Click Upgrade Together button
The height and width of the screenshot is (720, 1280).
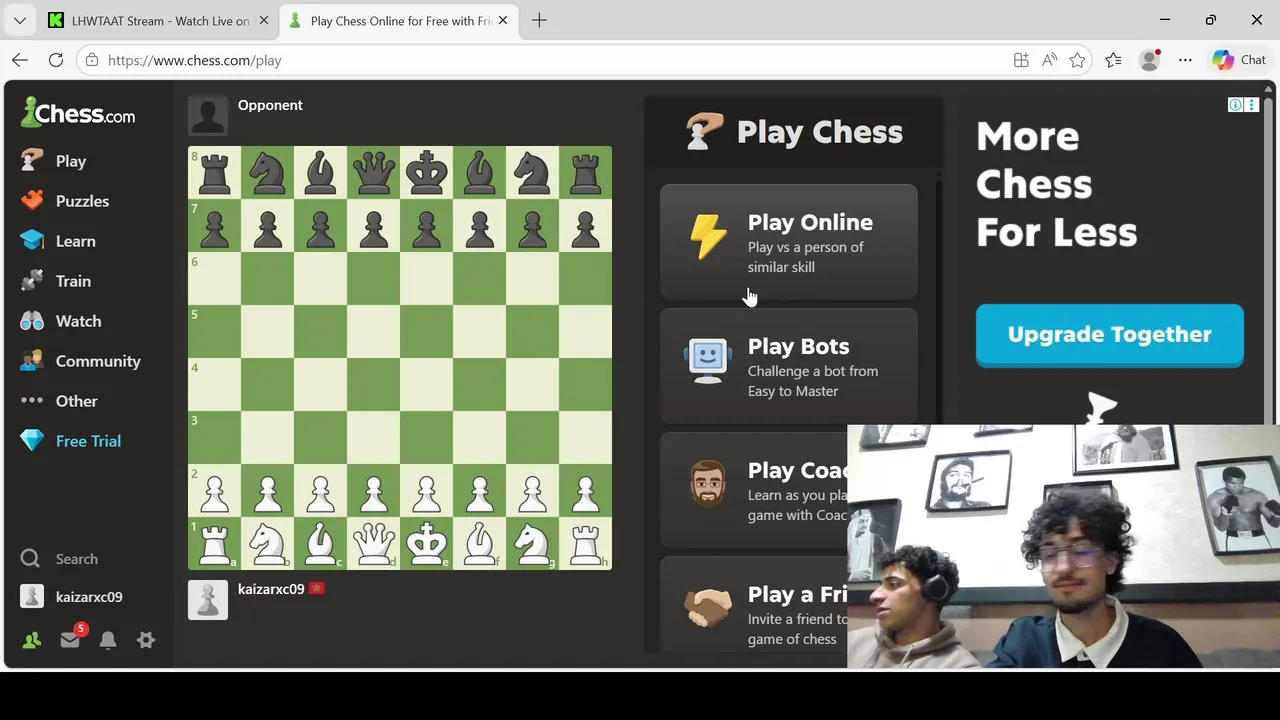click(1110, 335)
